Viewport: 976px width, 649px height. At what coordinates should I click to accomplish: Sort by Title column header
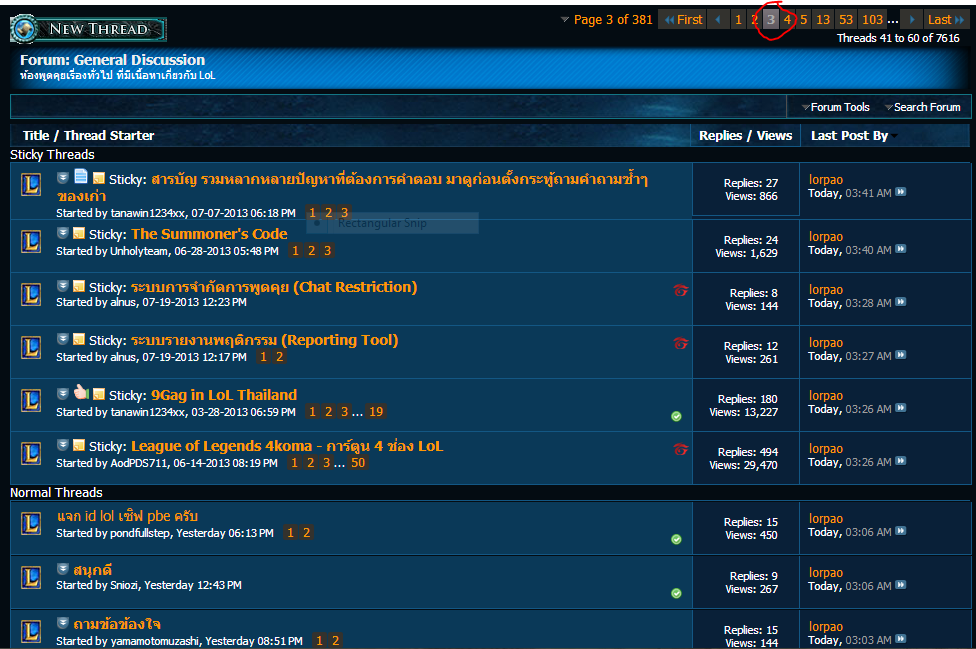click(x=36, y=136)
